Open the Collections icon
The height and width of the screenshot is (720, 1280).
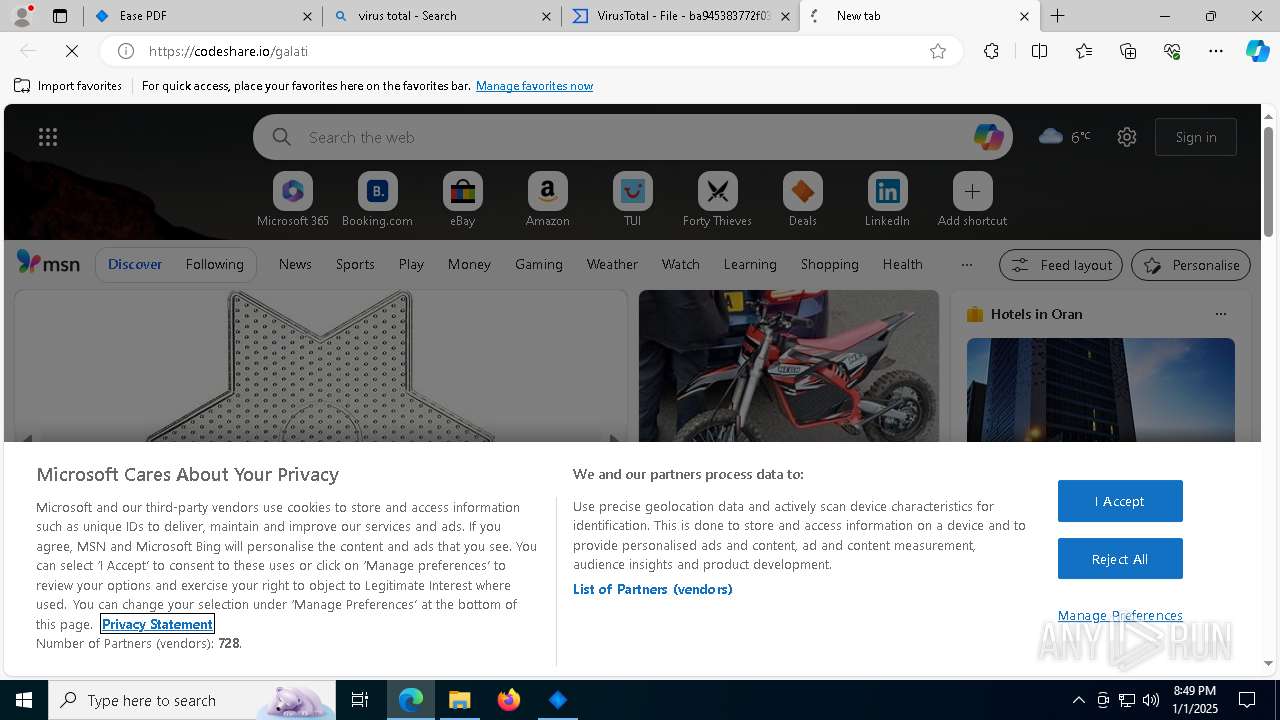pos(1128,51)
